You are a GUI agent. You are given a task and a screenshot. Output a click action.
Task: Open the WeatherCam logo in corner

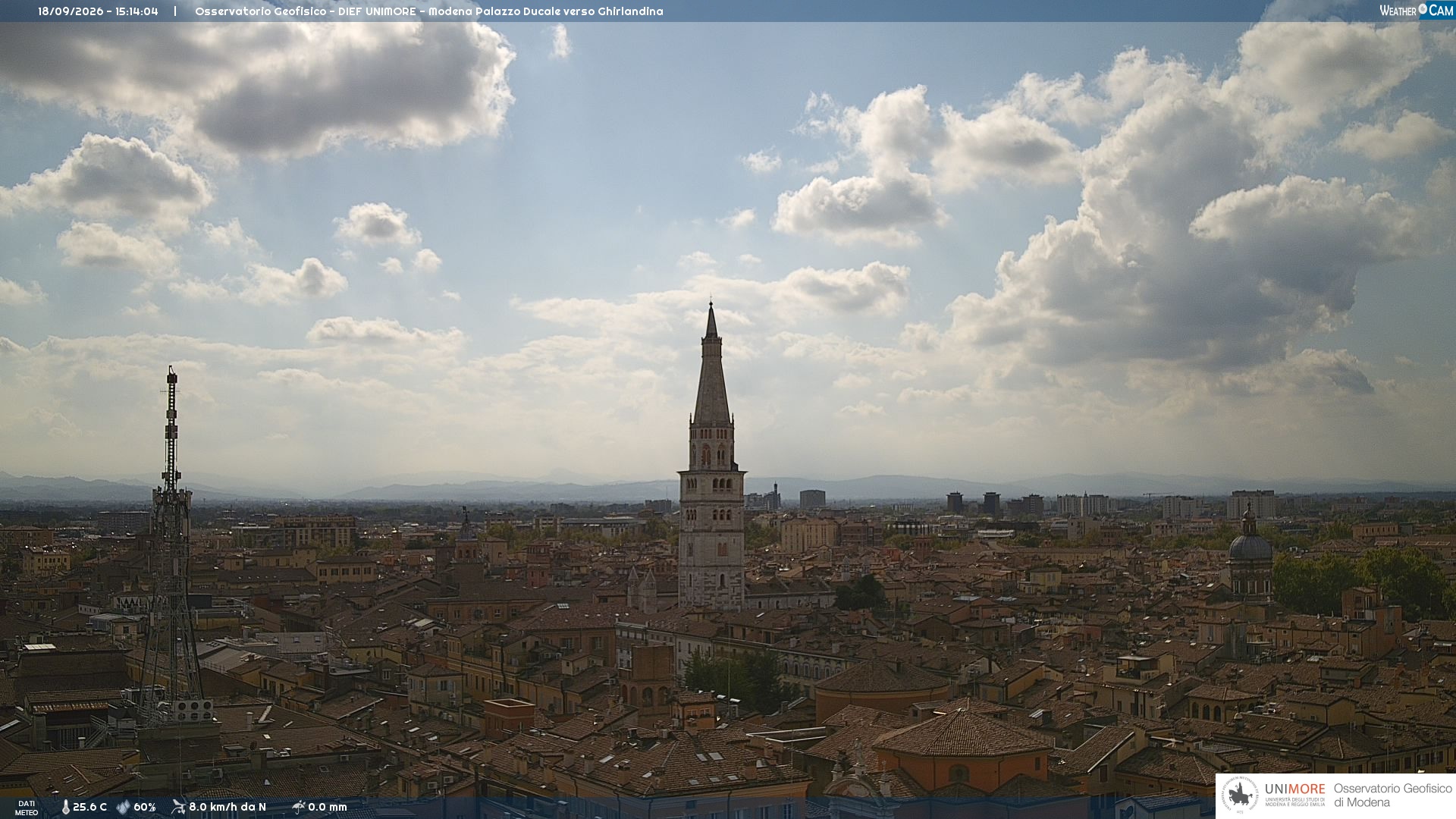[x=1417, y=10]
